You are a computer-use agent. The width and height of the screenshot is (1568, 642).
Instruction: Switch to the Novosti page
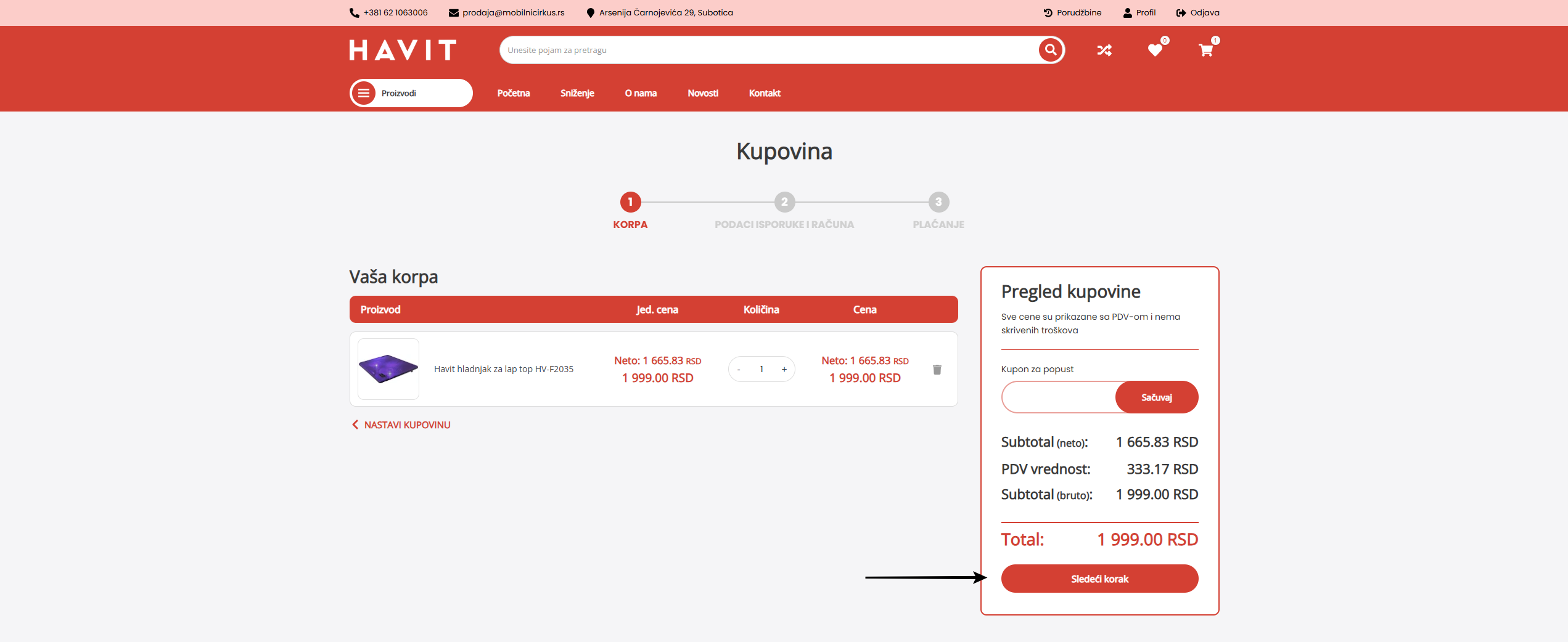[x=702, y=93]
